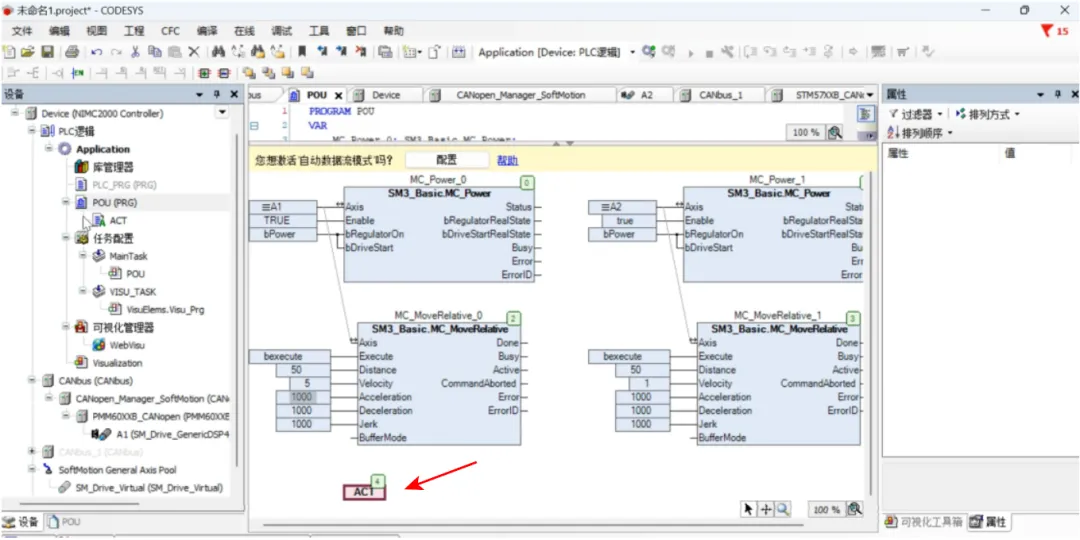This screenshot has width=1080, height=540.
Task: Click the magnifier icon in canvas toolbox
Action: pyautogui.click(x=782, y=509)
